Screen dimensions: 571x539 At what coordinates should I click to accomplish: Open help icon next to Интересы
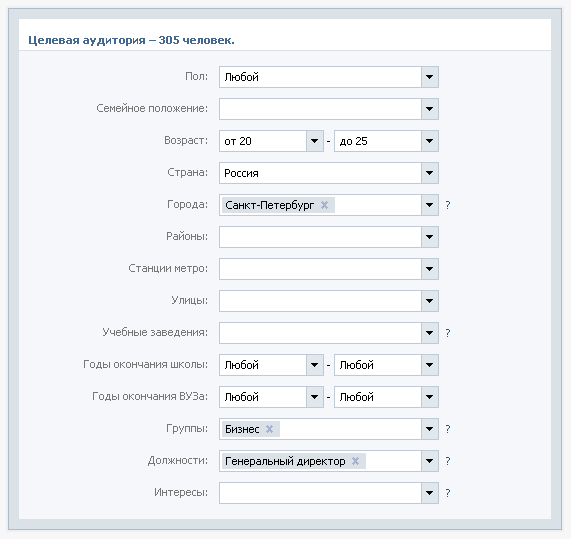pos(448,493)
